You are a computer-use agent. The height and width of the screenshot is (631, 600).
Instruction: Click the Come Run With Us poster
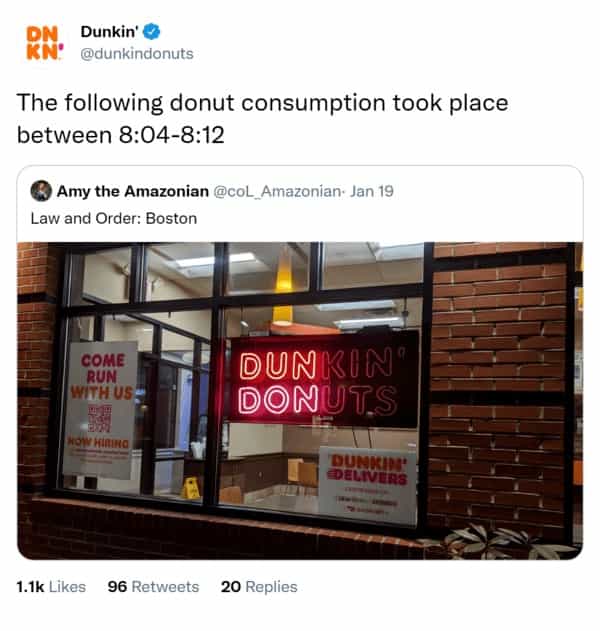(99, 410)
